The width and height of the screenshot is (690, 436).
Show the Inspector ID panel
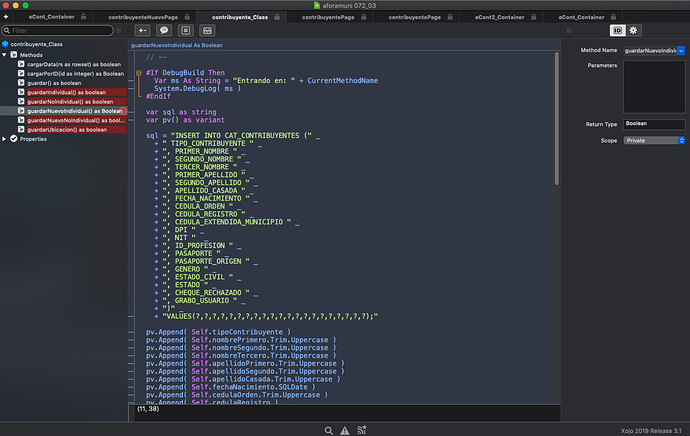(x=617, y=30)
